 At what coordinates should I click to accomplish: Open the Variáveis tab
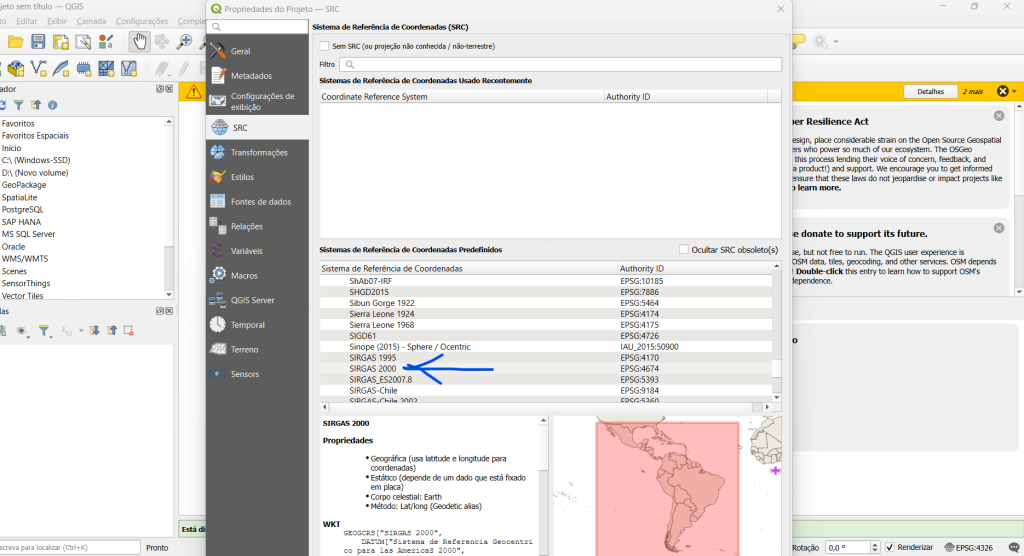click(x=257, y=251)
